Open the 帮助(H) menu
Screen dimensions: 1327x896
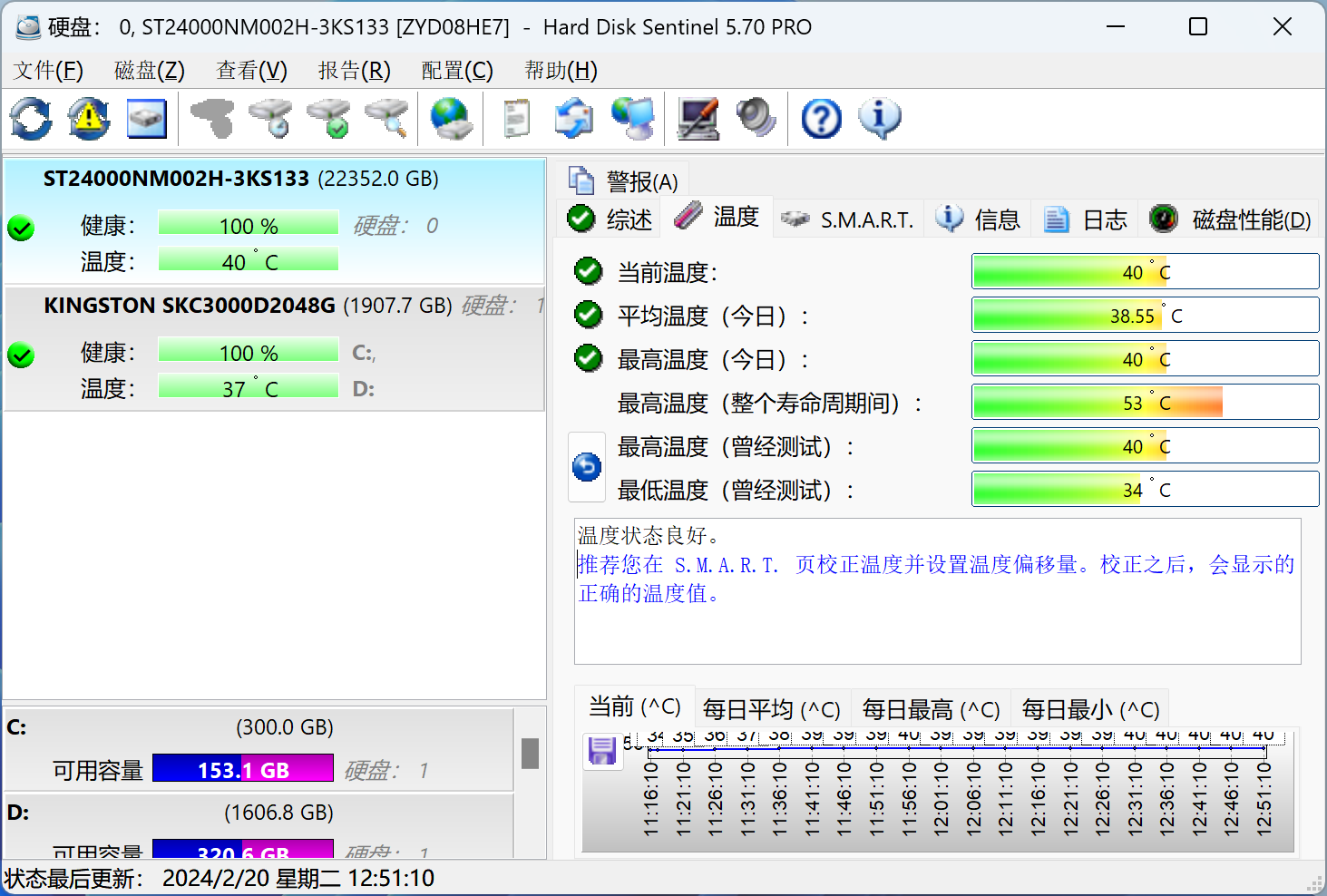coord(561,71)
